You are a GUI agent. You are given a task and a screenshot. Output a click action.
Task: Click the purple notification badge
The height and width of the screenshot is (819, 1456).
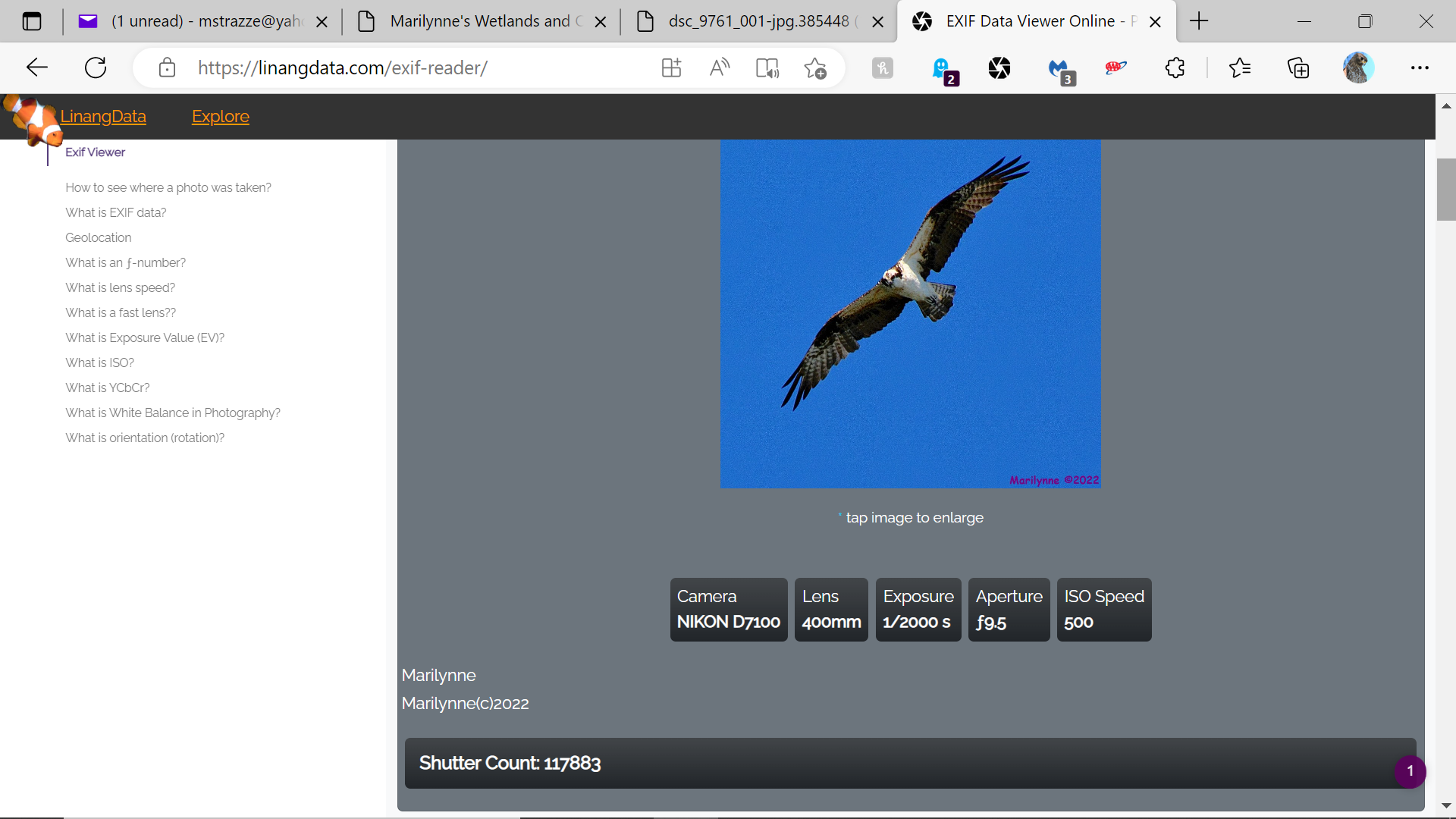click(1410, 771)
